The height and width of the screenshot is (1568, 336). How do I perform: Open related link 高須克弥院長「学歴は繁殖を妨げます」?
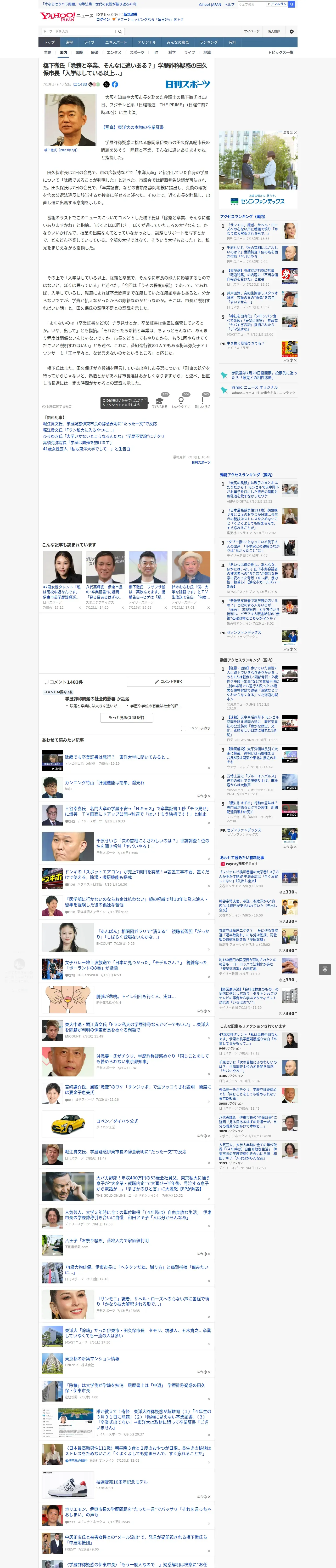tap(77, 442)
